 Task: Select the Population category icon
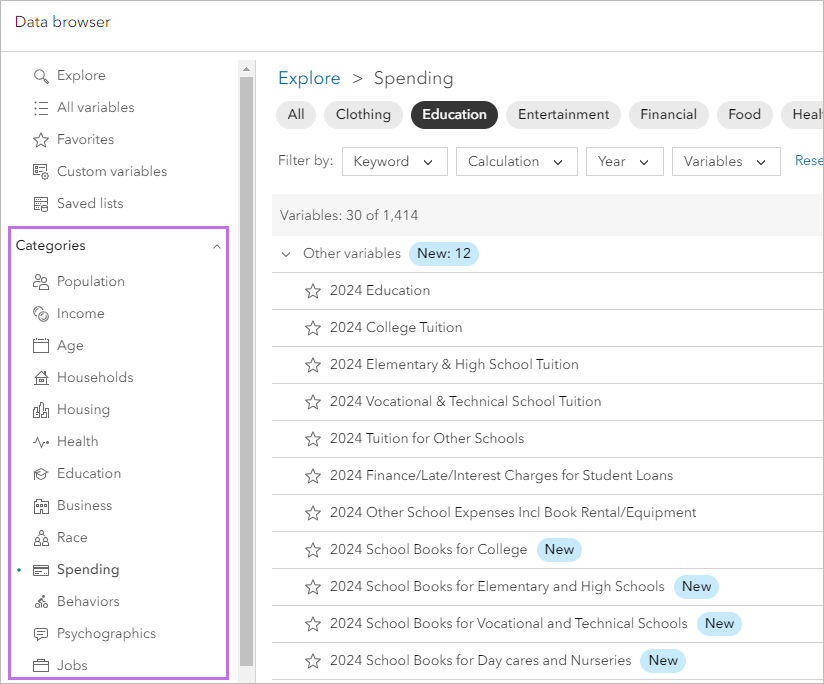point(38,281)
